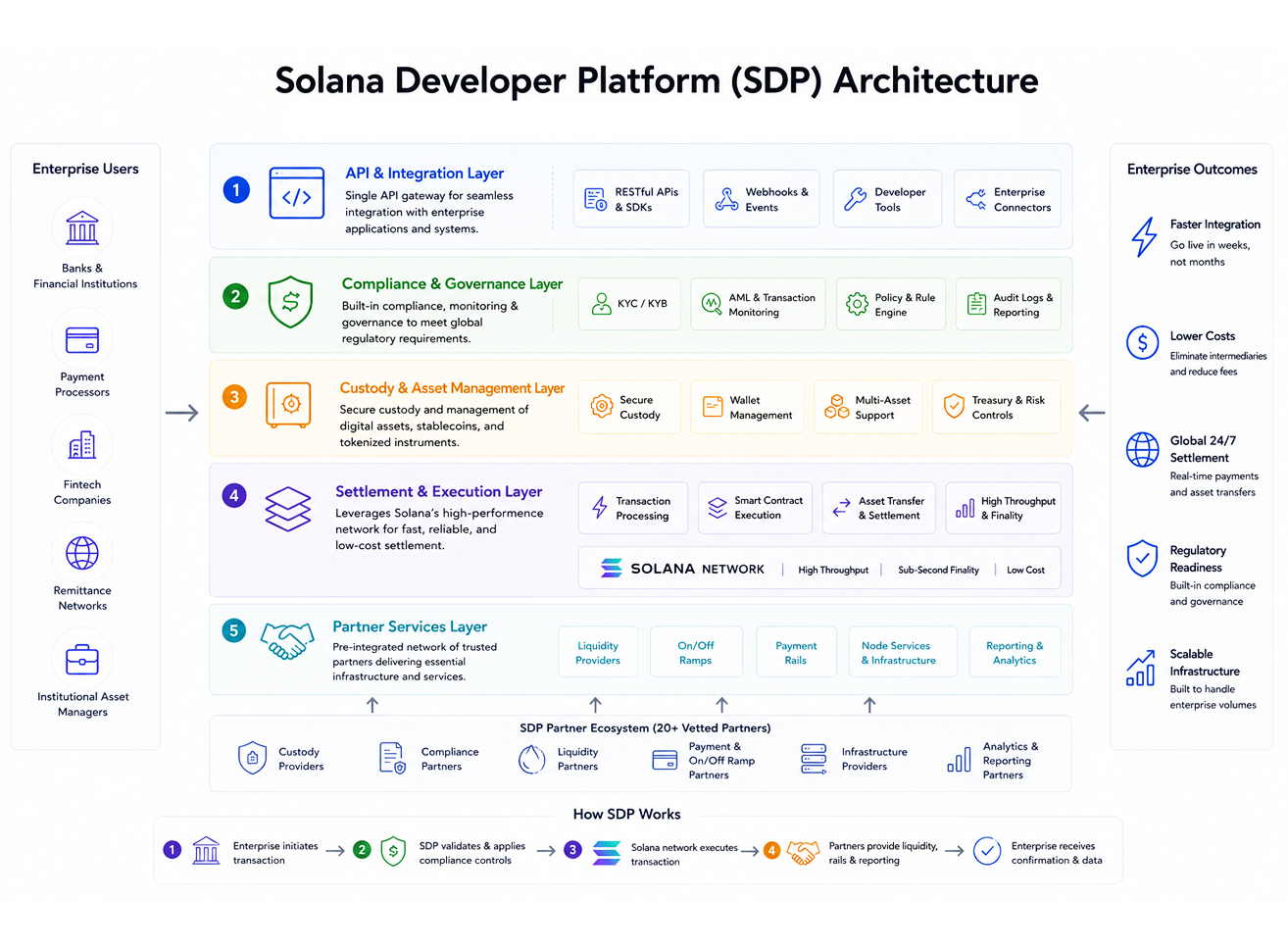Click the Compliance Partners document icon
The width and height of the screenshot is (1288, 950).
392,758
